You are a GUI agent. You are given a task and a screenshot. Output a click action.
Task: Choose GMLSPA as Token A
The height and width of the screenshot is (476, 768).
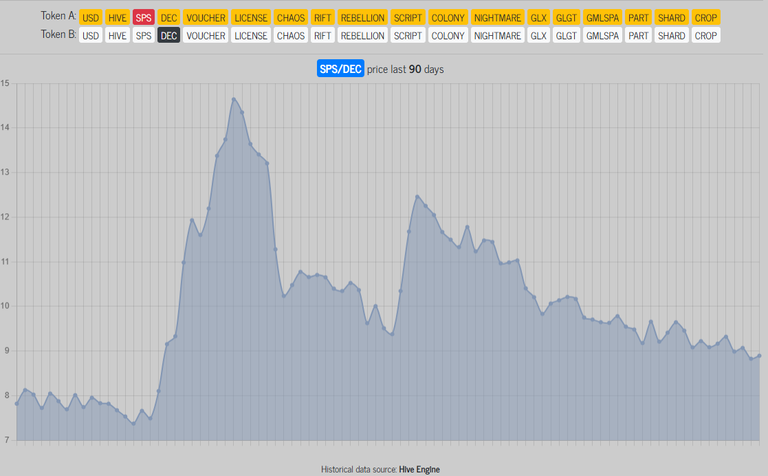[602, 18]
